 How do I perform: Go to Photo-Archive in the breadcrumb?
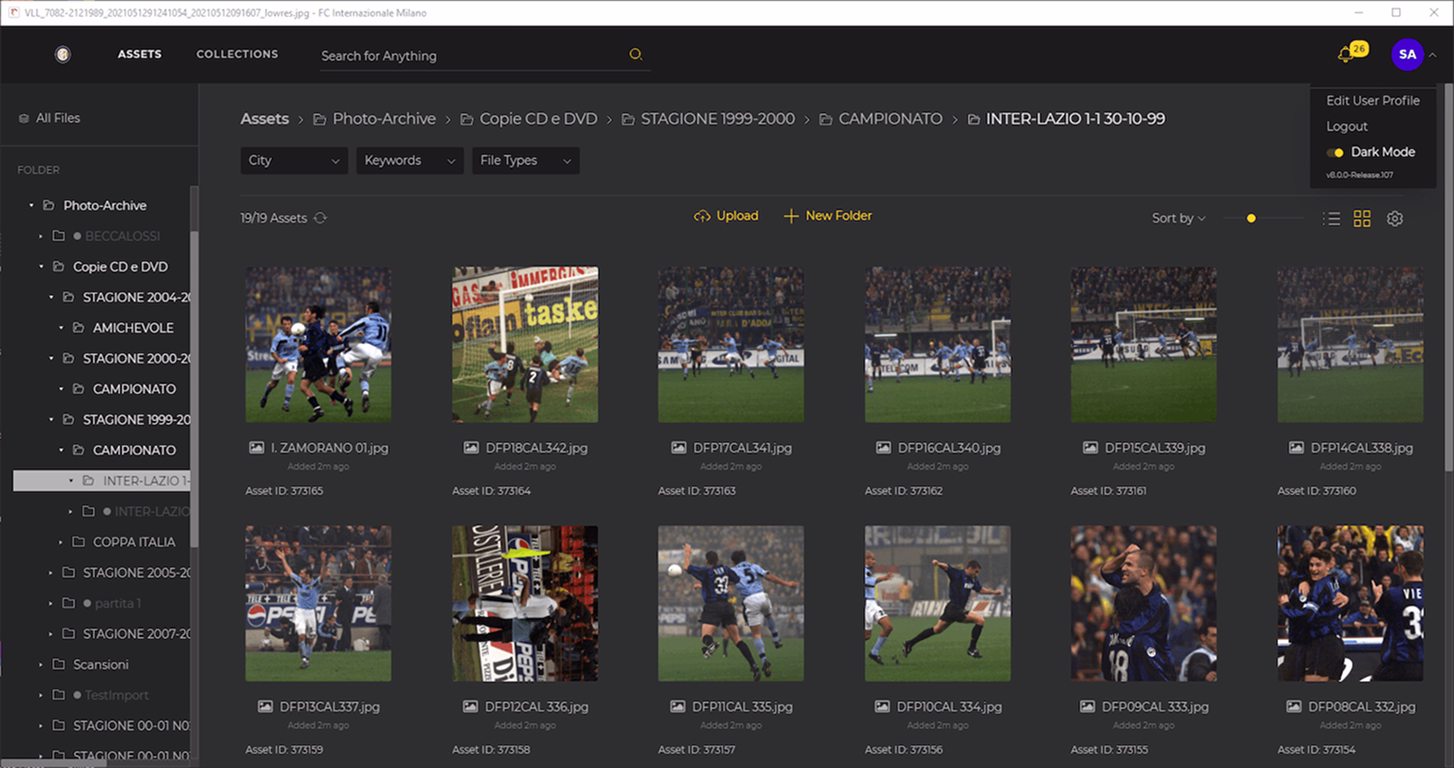(384, 119)
